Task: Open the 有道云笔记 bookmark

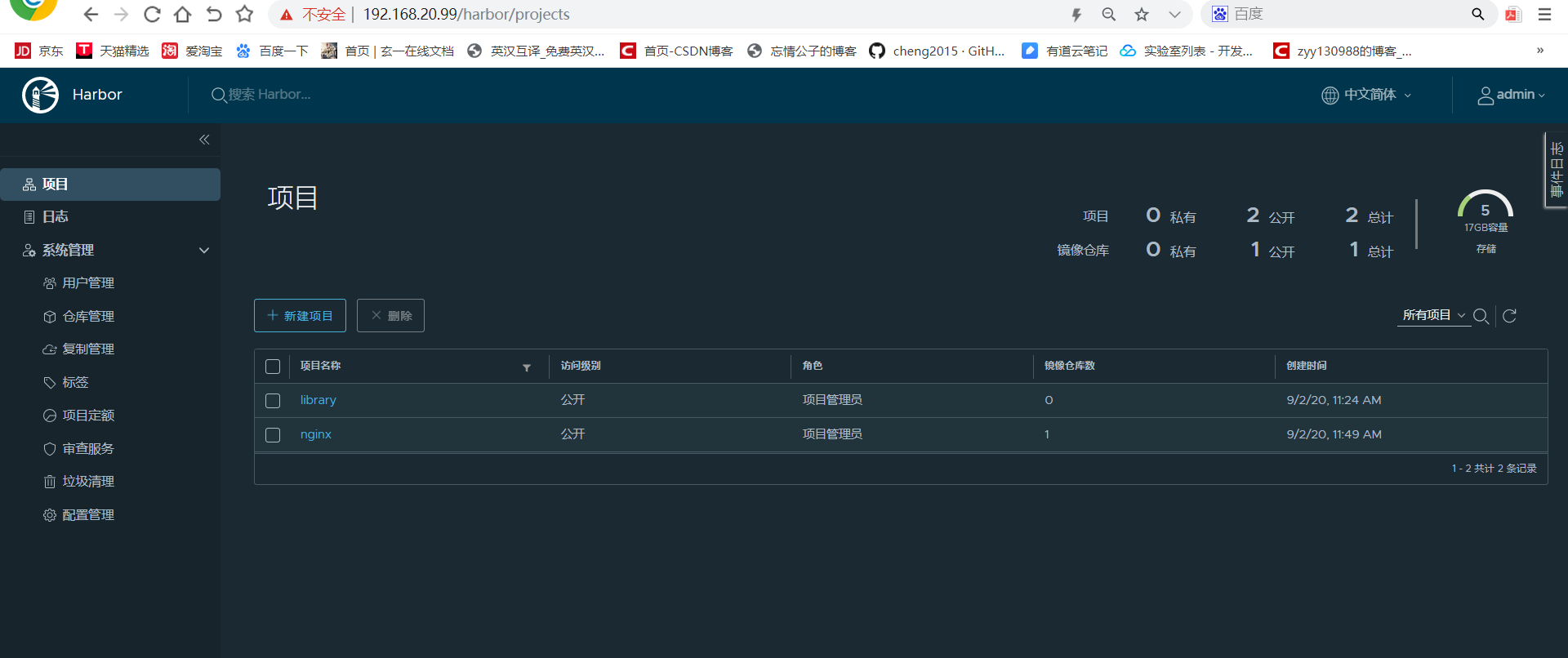Action: (1065, 51)
